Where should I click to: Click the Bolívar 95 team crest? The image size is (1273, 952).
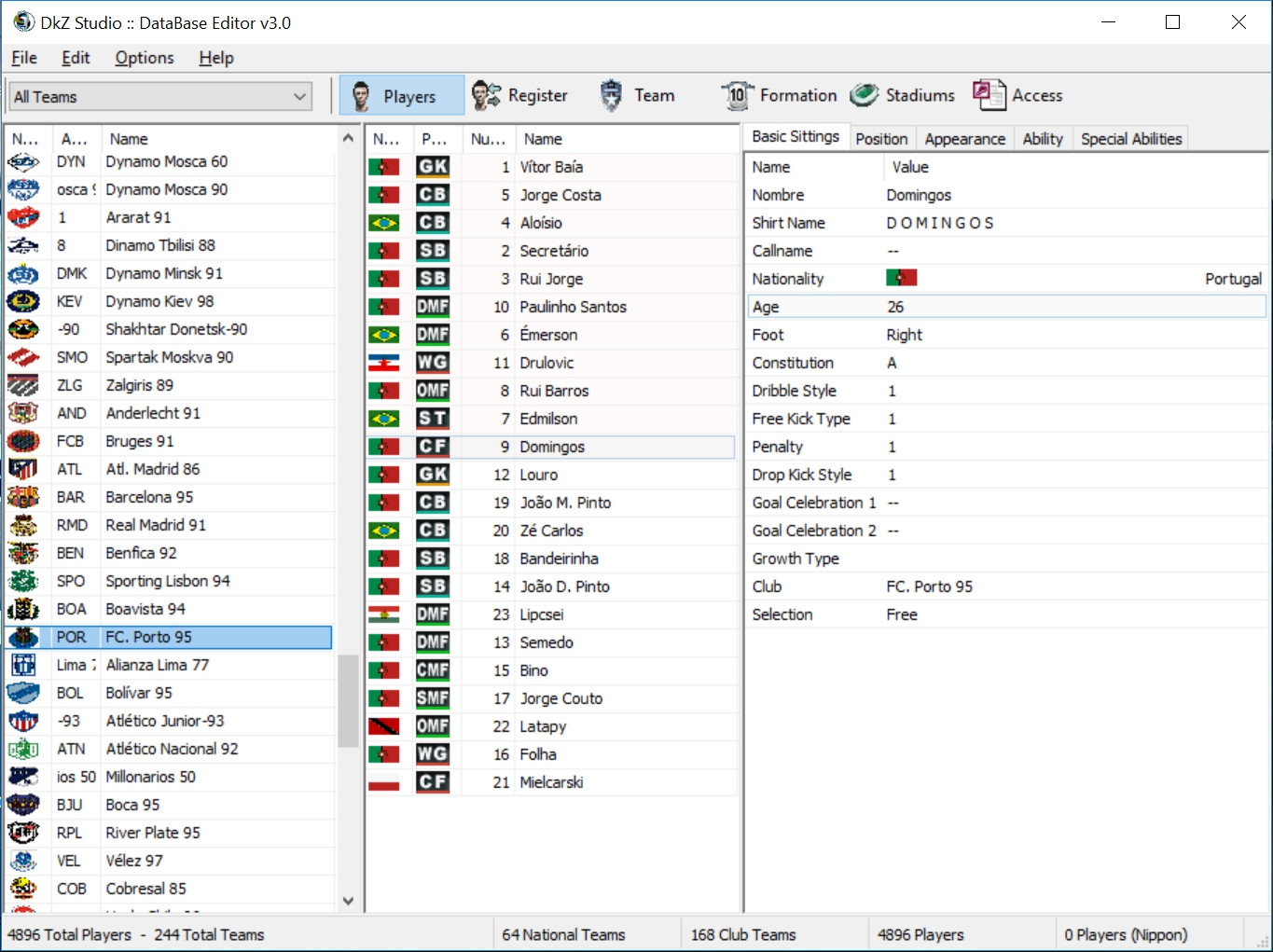(x=23, y=693)
